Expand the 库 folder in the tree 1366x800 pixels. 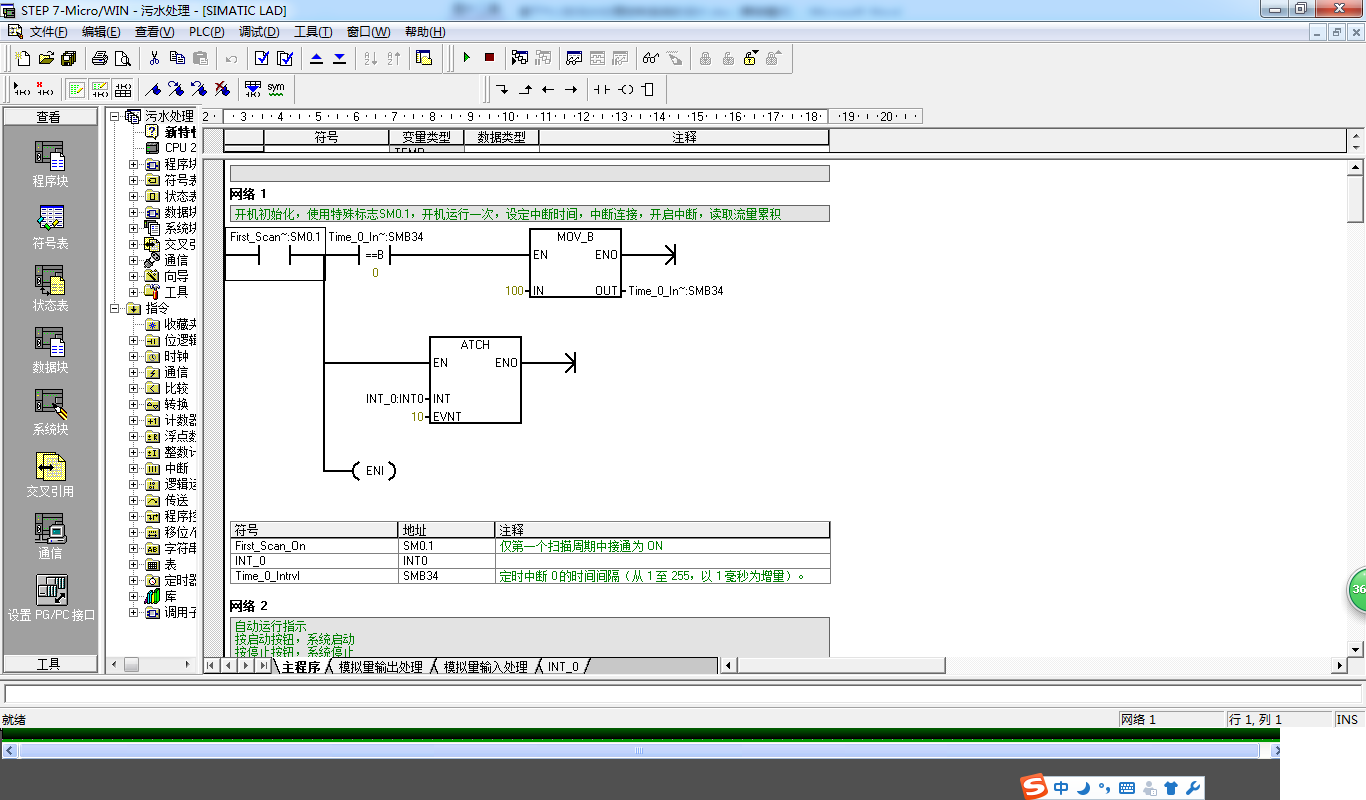tap(134, 596)
